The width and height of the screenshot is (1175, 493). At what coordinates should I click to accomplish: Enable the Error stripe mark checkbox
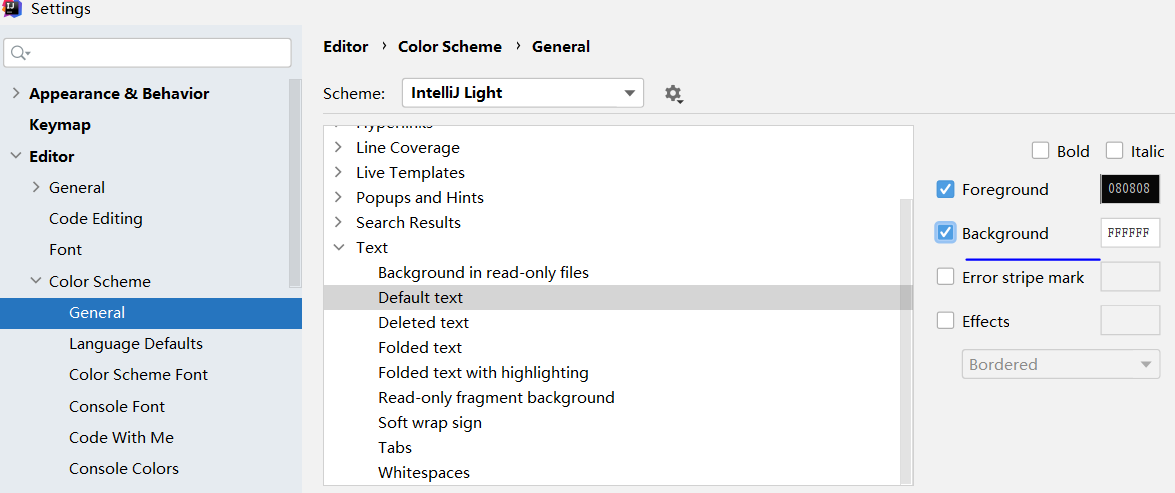pyautogui.click(x=945, y=277)
